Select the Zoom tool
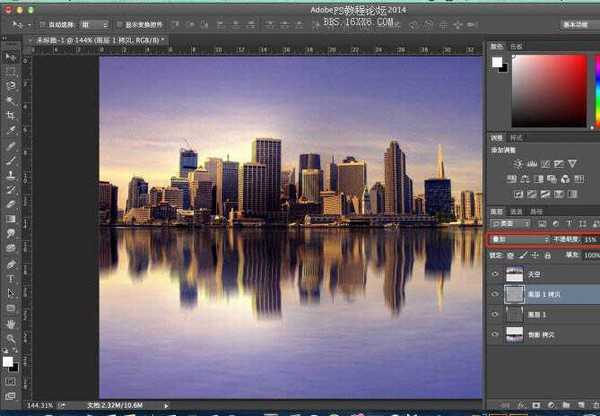600x416 pixels. click(11, 338)
